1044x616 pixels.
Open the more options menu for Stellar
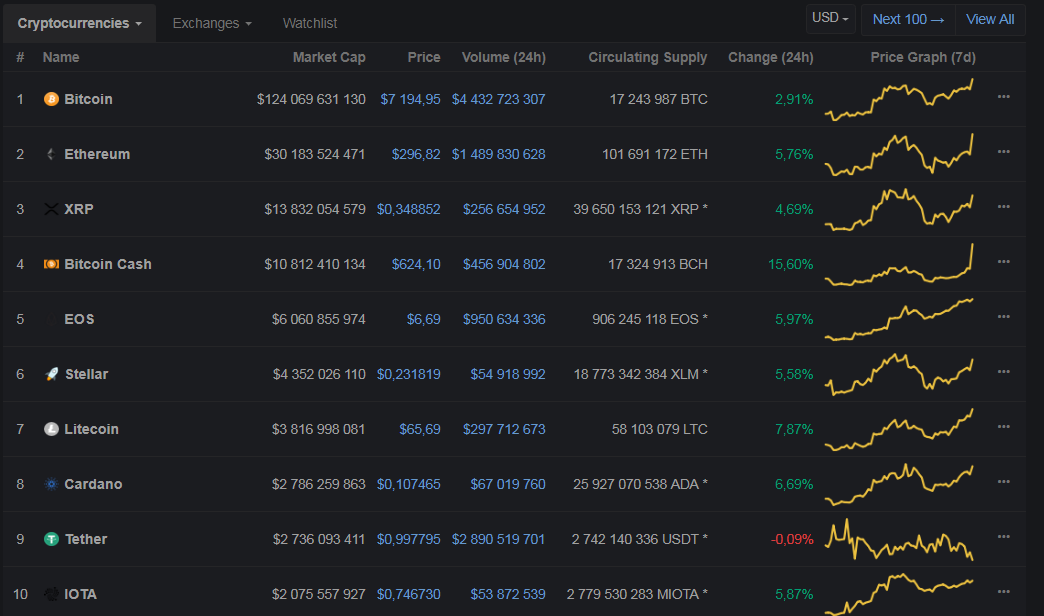click(1003, 372)
